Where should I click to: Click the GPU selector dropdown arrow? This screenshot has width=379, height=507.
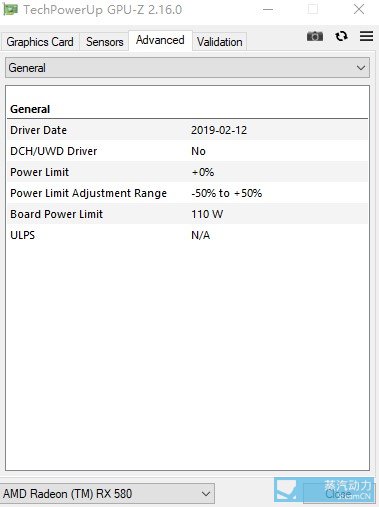click(x=206, y=494)
